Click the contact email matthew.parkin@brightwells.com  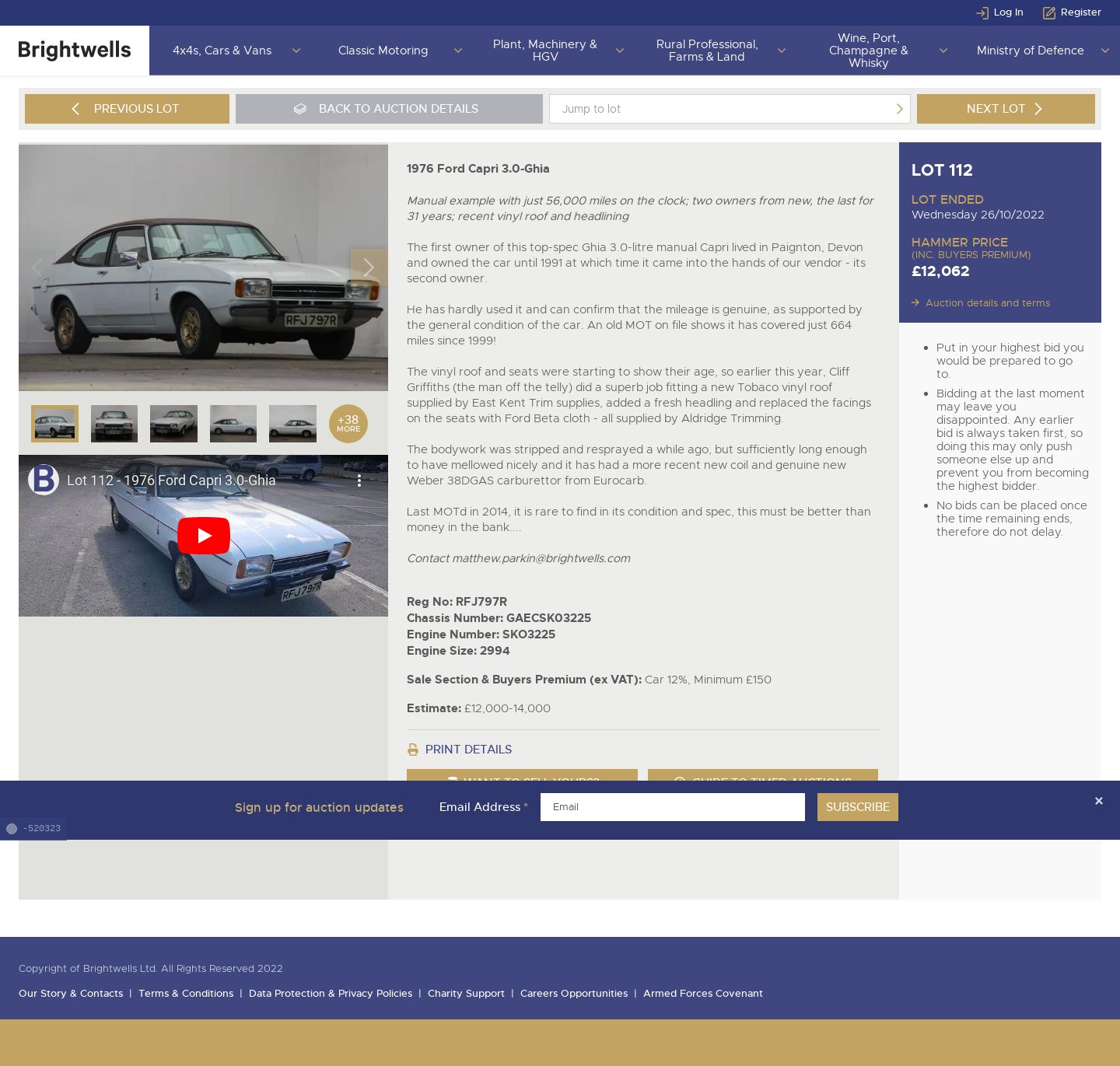pos(541,558)
